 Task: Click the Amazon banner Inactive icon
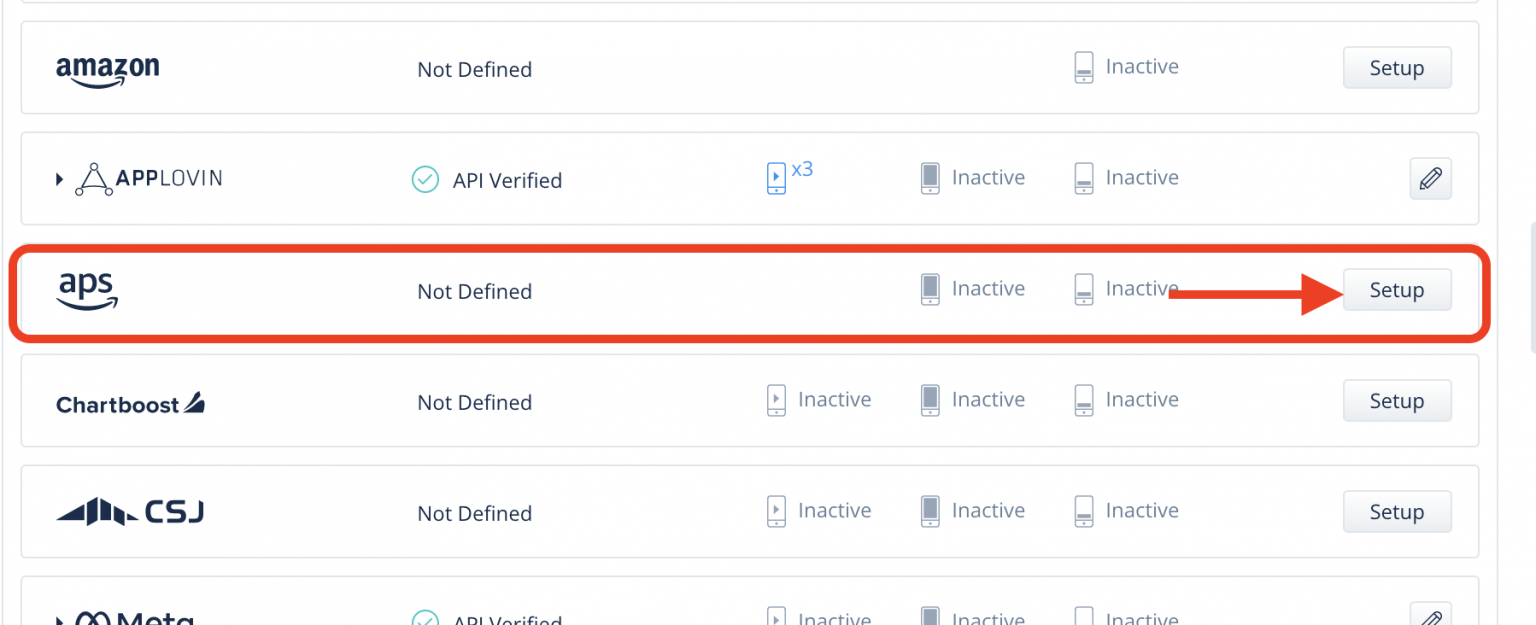coord(1083,68)
